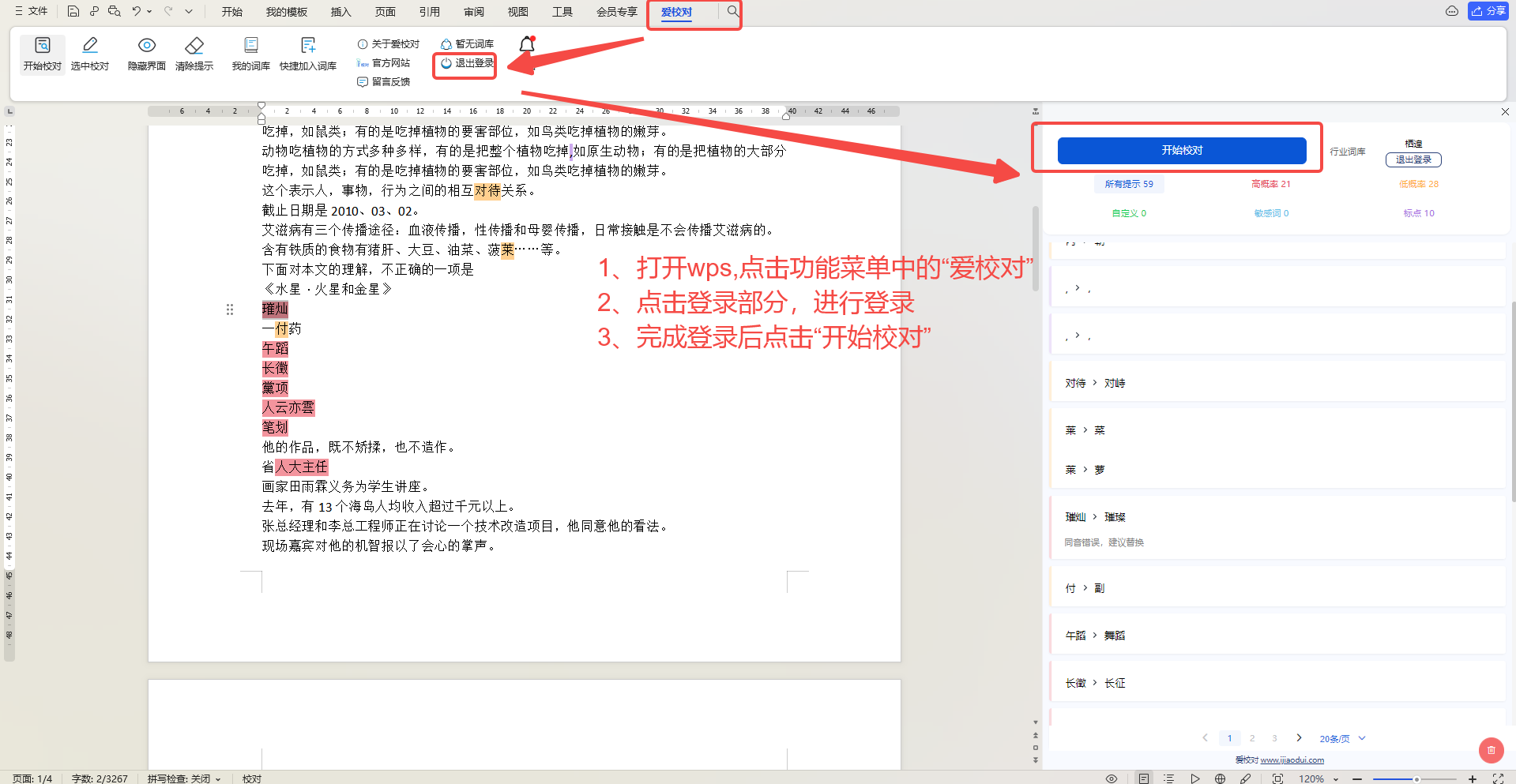The height and width of the screenshot is (784, 1516).
Task: Click the 分享 share button
Action: [1488, 11]
